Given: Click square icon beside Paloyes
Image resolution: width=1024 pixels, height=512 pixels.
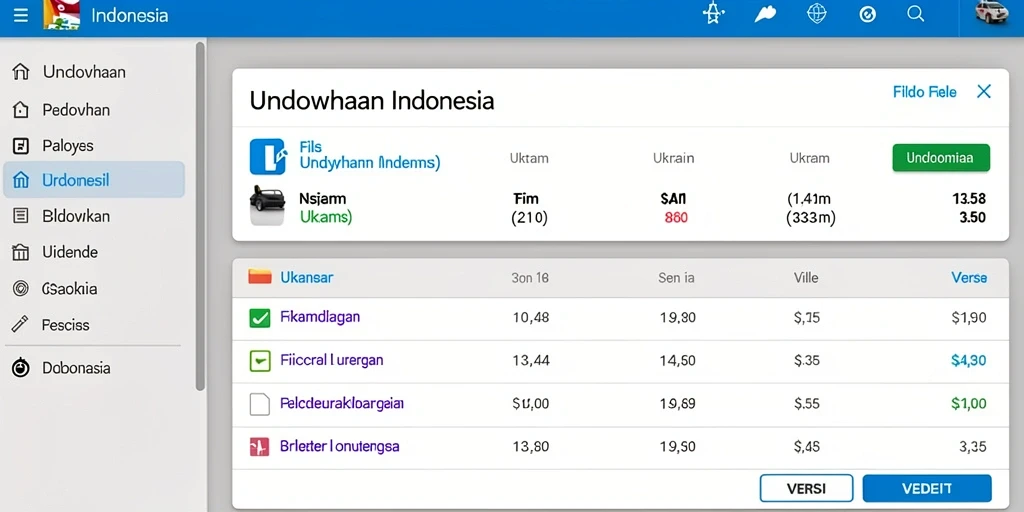Looking at the screenshot, I should (21, 146).
